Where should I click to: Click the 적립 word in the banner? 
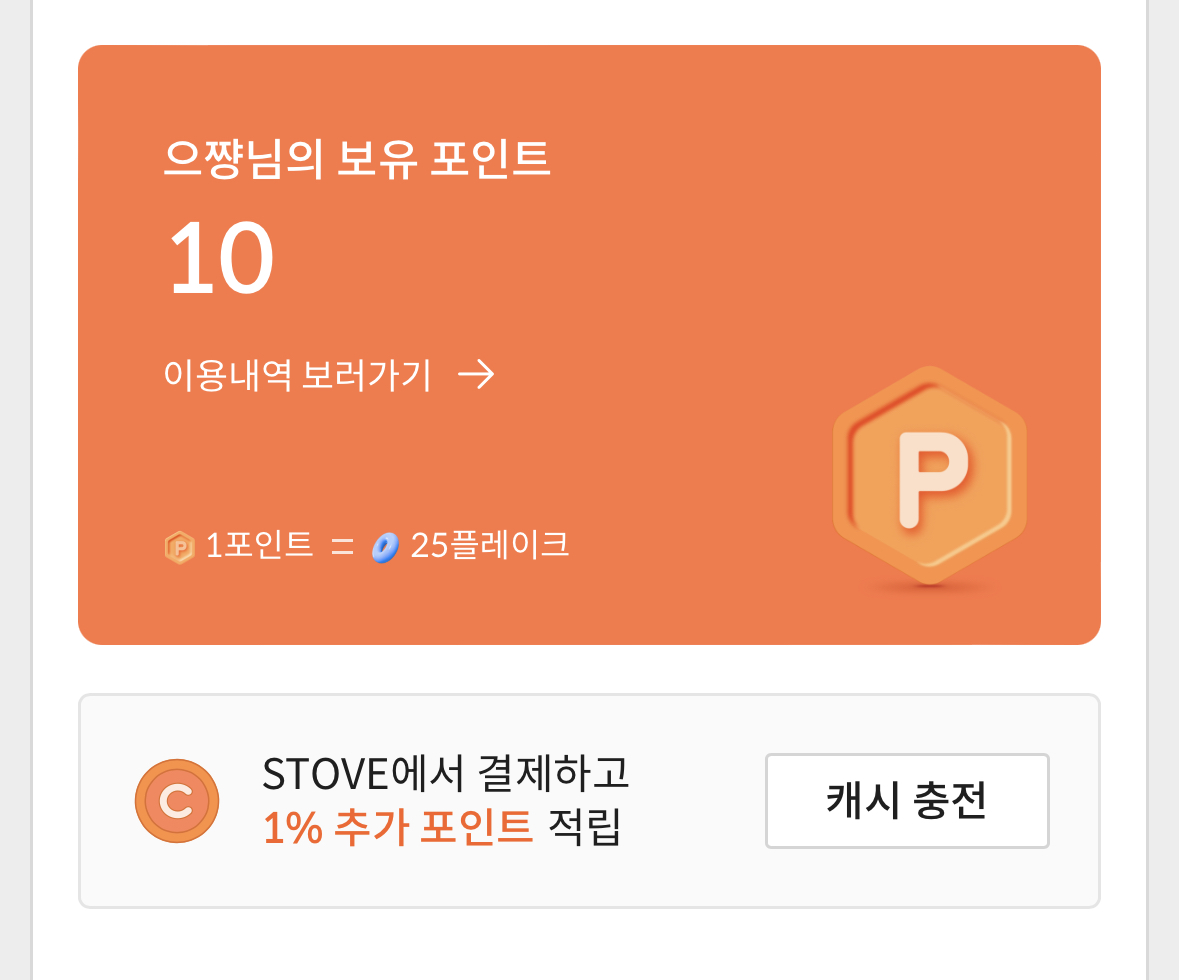(585, 828)
